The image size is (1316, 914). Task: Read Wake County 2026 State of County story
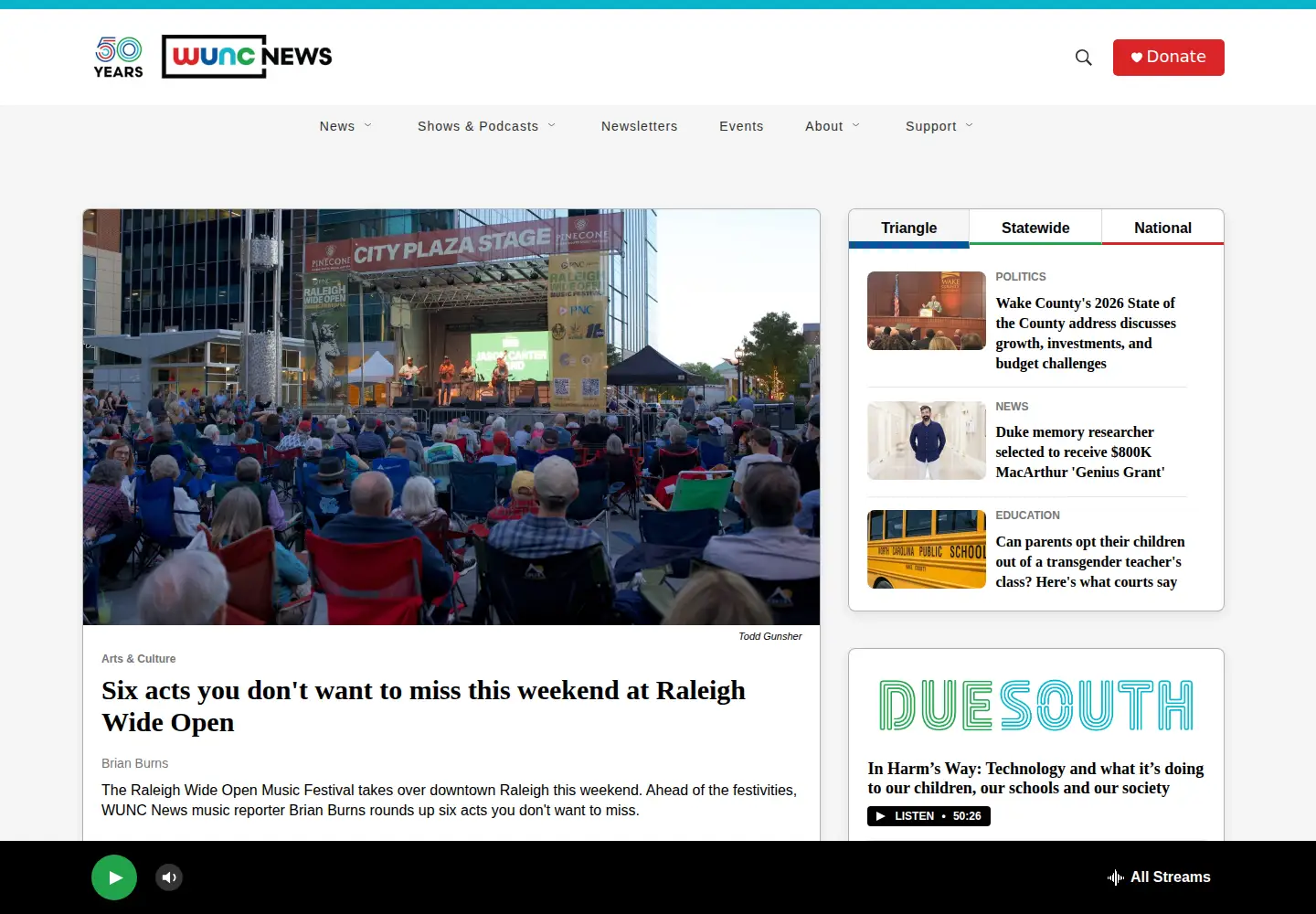click(1086, 333)
